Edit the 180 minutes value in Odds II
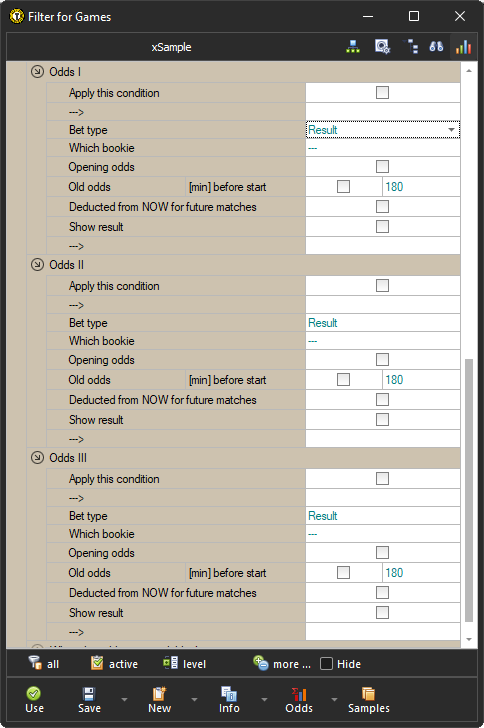The width and height of the screenshot is (484, 728). 421,380
